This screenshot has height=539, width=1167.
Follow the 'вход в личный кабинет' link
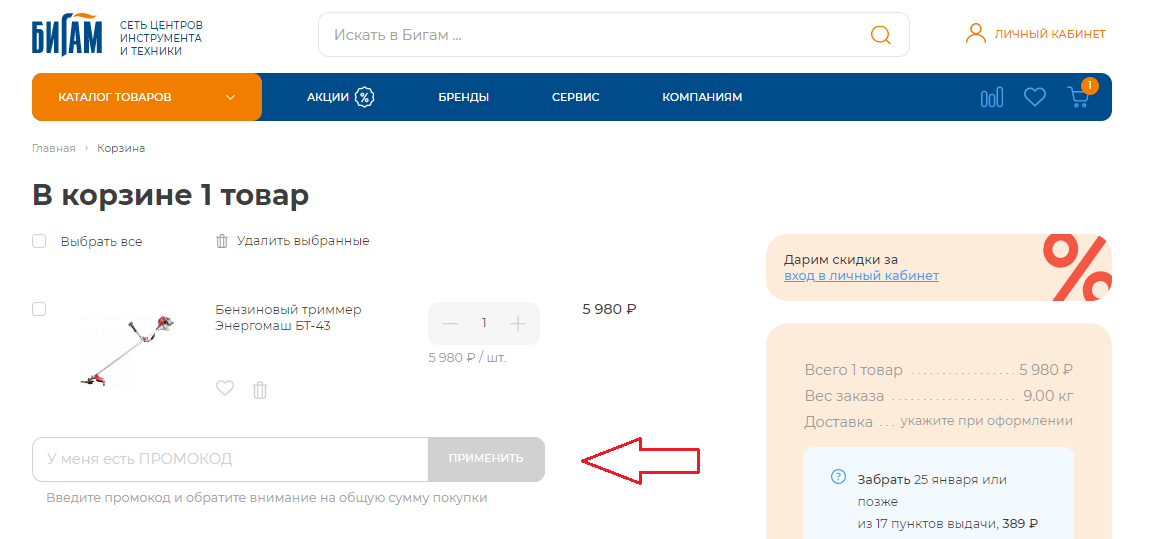pos(861,276)
